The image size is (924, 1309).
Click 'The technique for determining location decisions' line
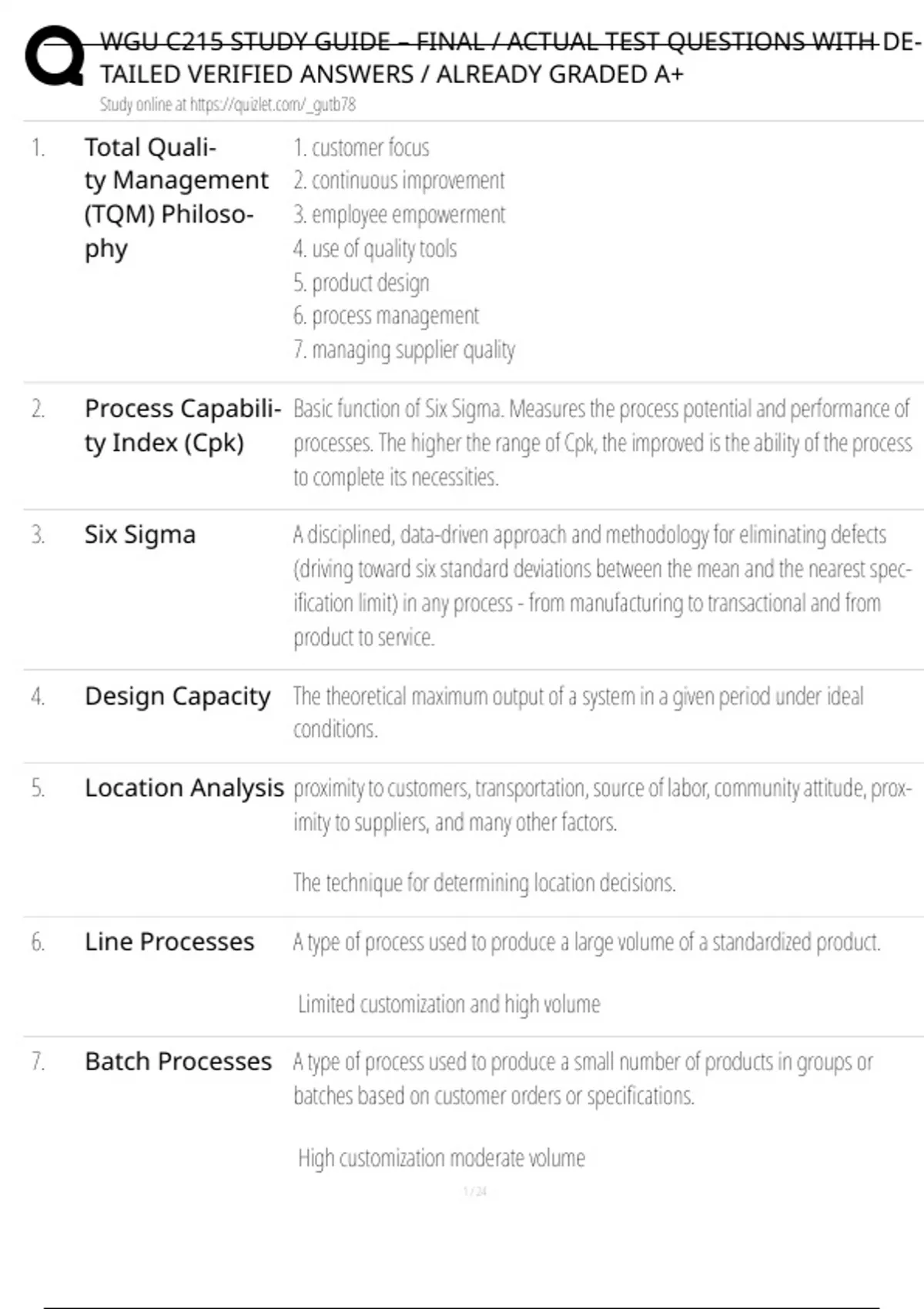pos(484,882)
